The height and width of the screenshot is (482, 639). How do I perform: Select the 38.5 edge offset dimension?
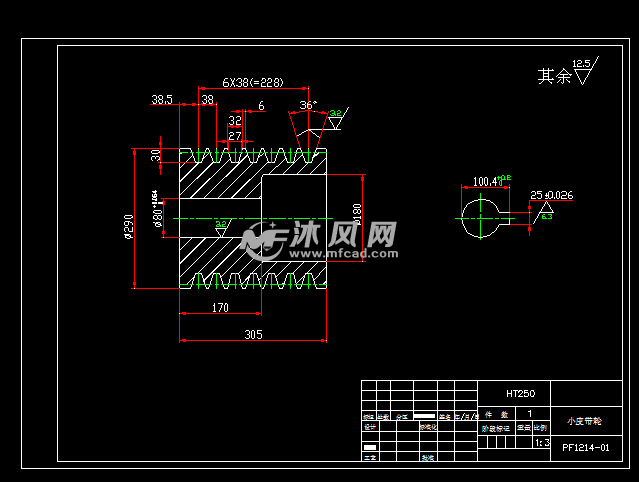point(162,100)
